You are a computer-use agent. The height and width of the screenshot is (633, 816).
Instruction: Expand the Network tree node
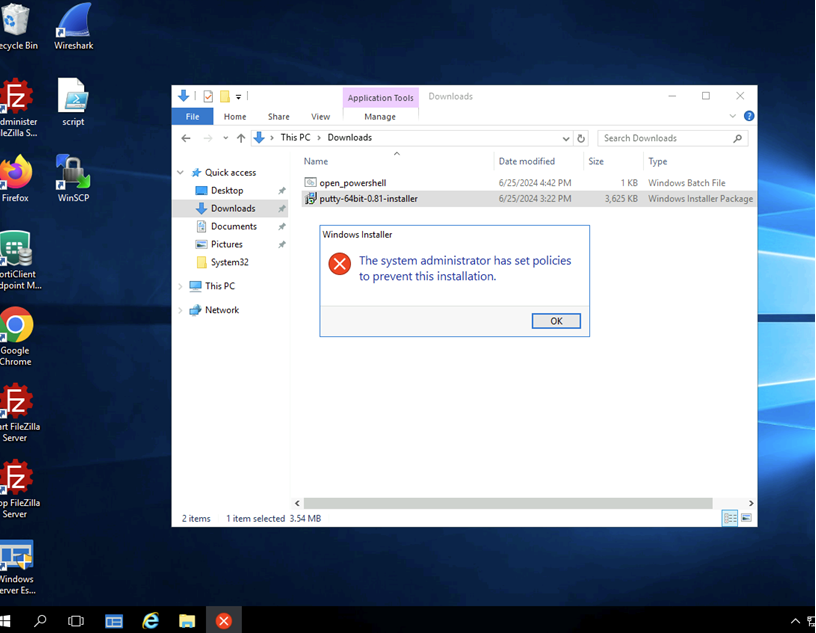click(181, 310)
